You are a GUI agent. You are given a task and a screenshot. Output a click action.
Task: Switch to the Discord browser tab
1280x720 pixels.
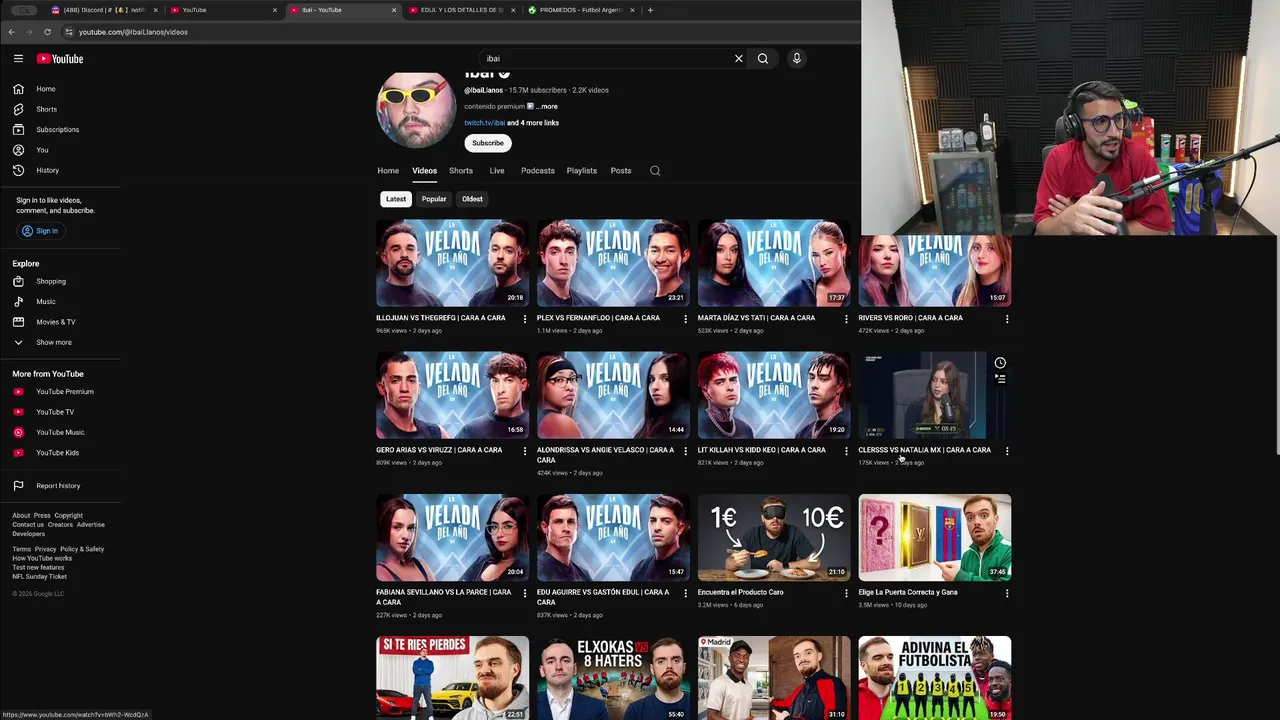[x=103, y=10]
